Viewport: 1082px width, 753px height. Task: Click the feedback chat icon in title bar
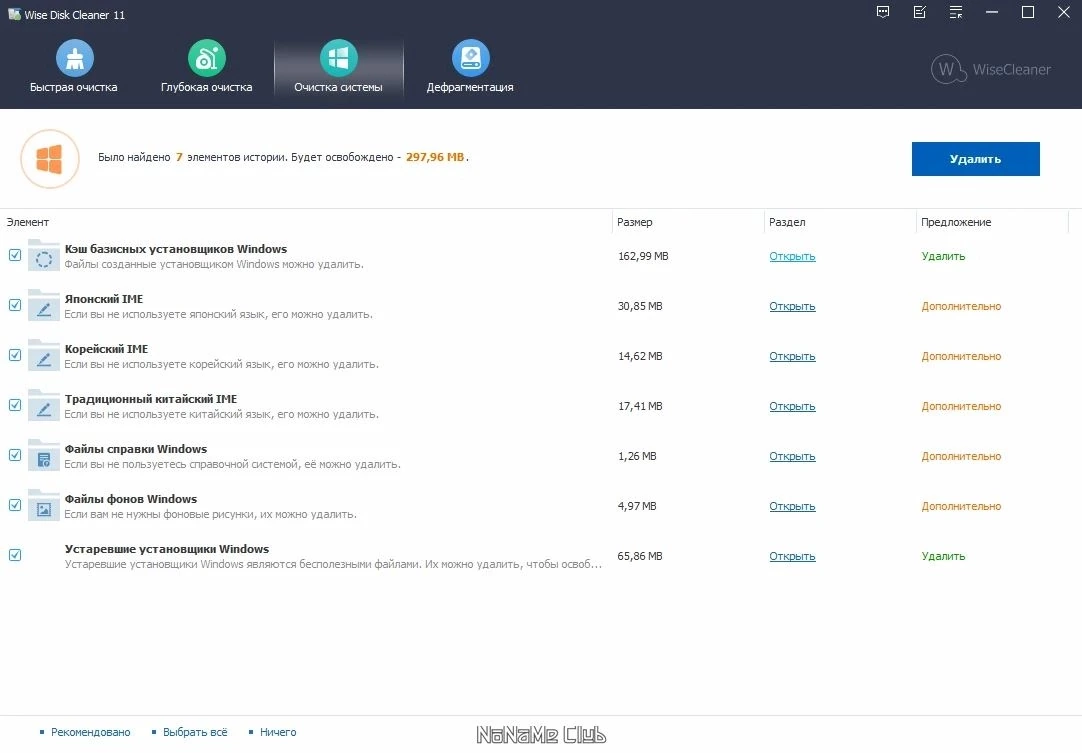click(x=883, y=12)
